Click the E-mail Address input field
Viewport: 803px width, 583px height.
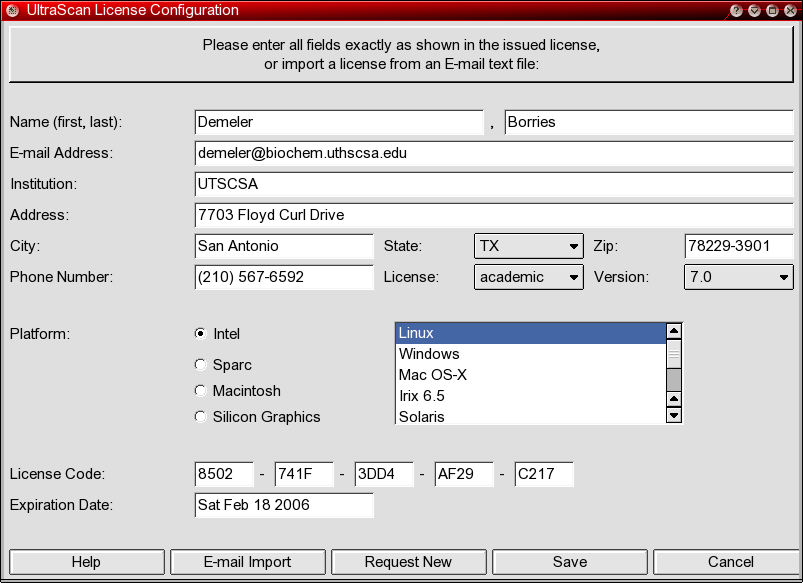tap(494, 154)
